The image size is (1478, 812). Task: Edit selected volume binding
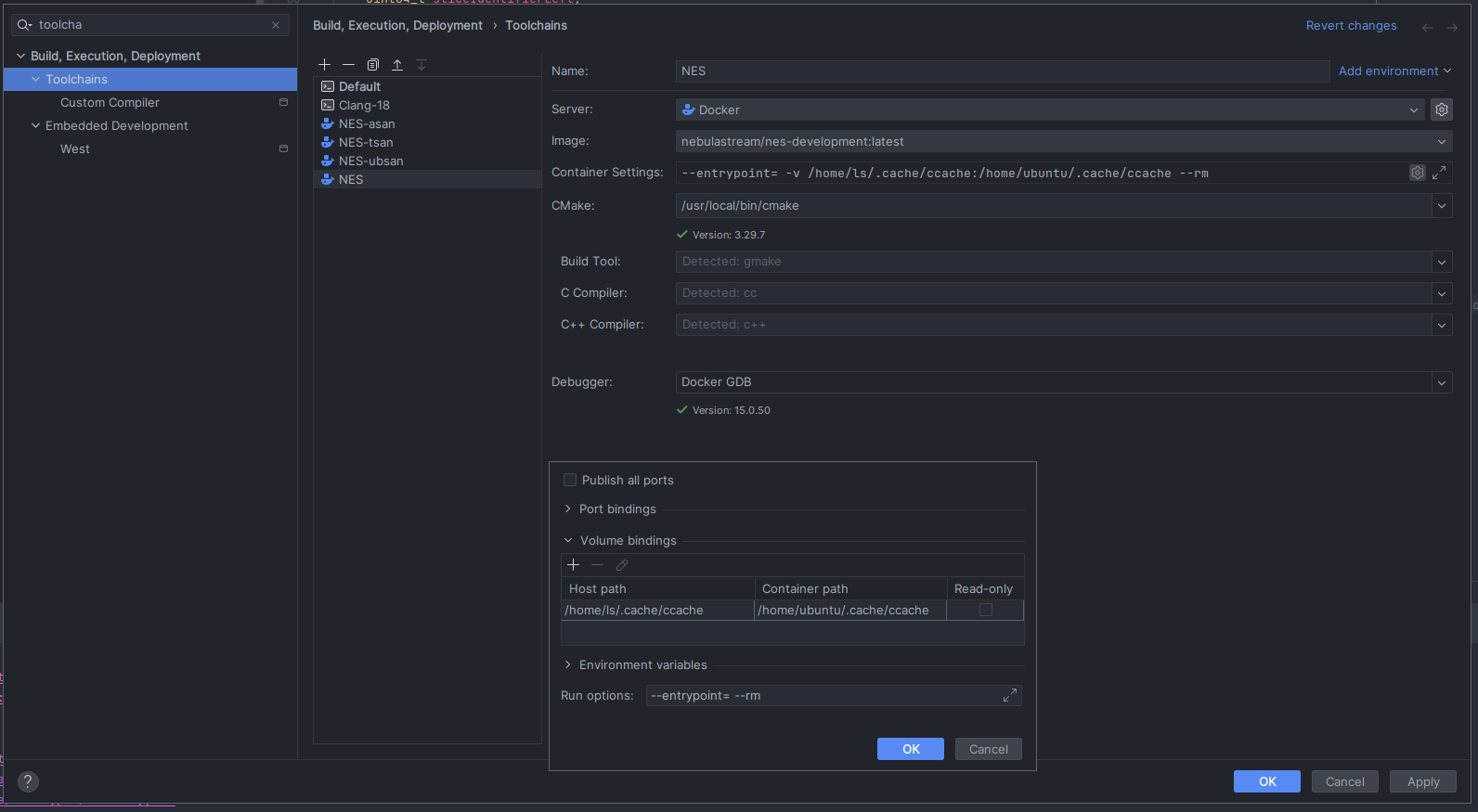(x=622, y=565)
